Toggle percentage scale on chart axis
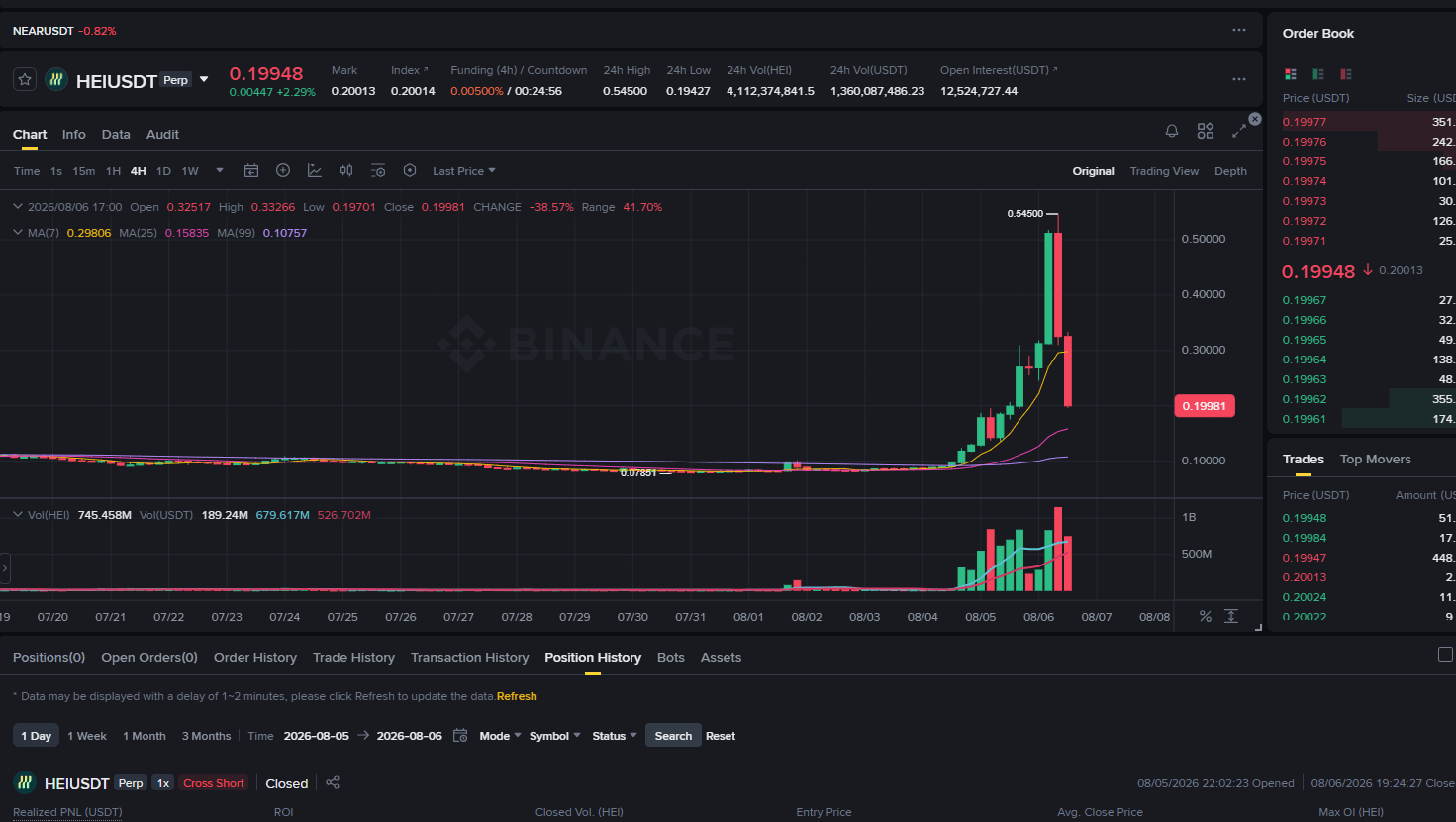 tap(1206, 616)
